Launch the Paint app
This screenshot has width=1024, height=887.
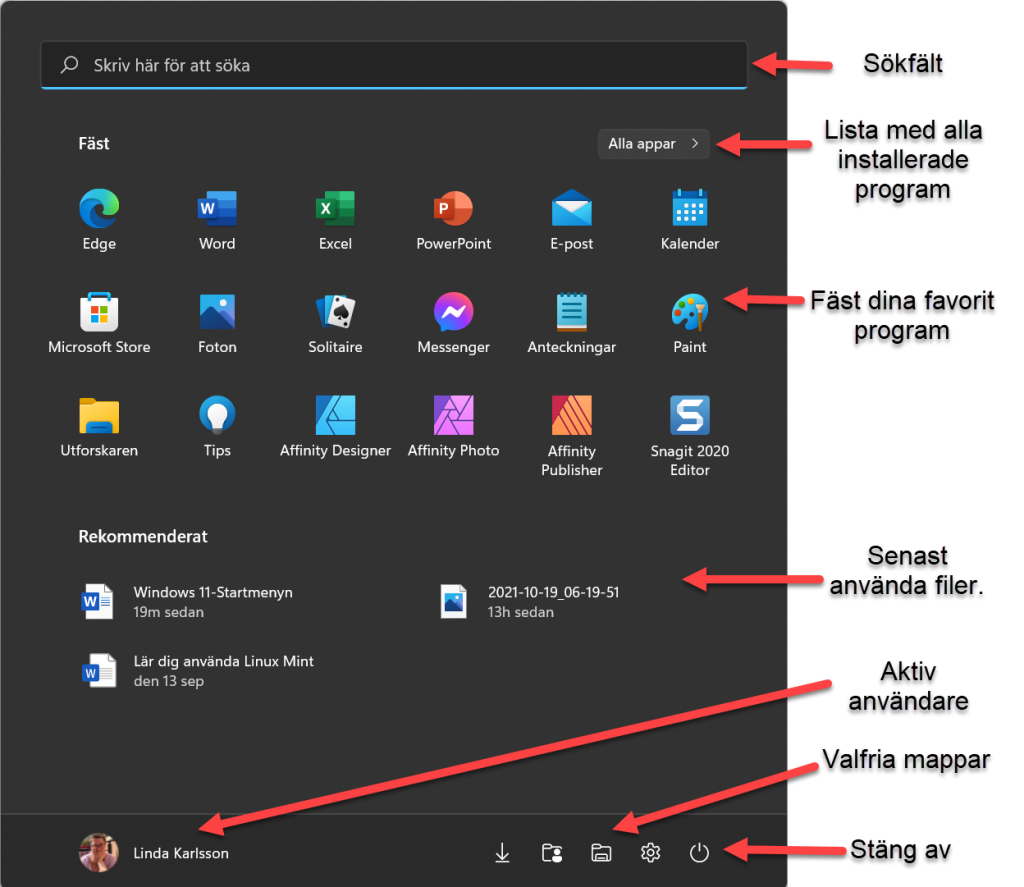tap(690, 323)
